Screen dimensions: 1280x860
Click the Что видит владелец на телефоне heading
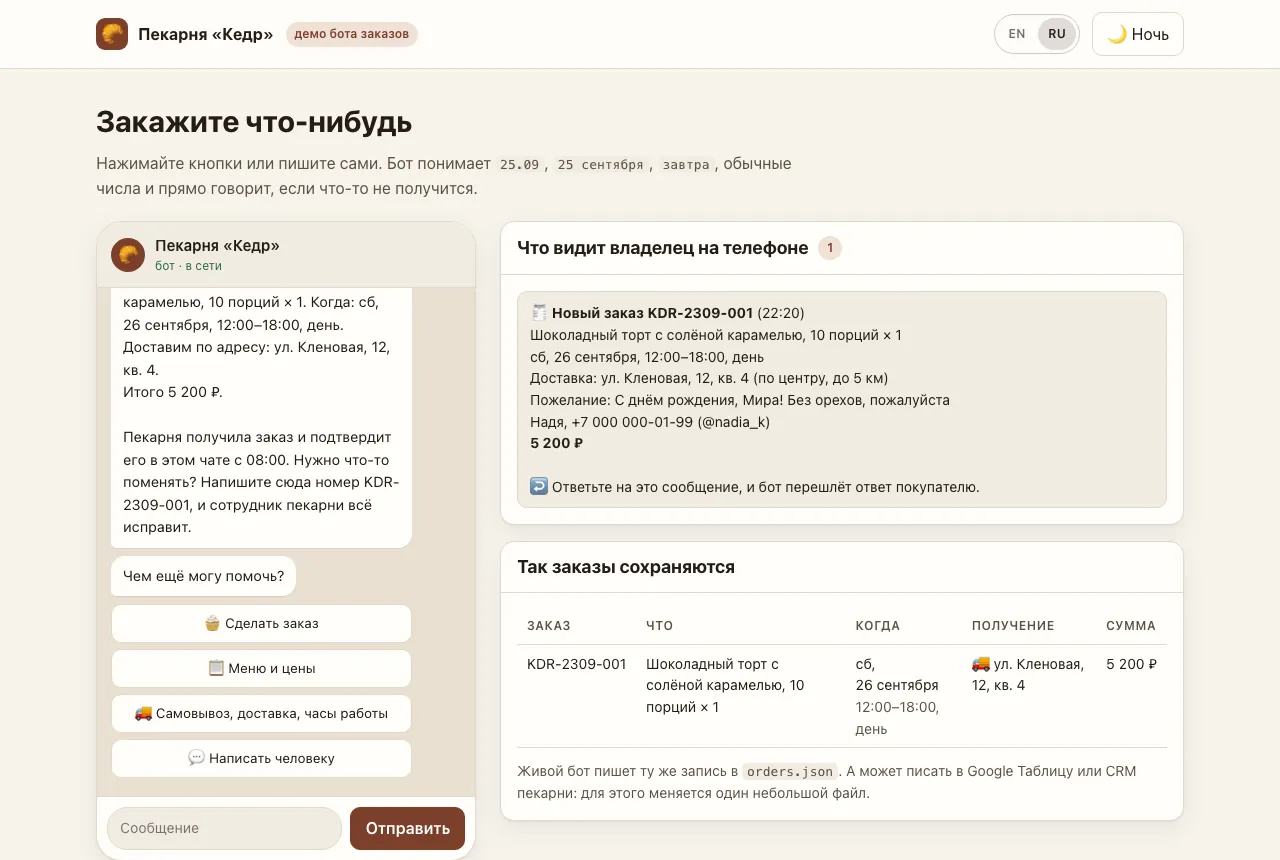[663, 248]
